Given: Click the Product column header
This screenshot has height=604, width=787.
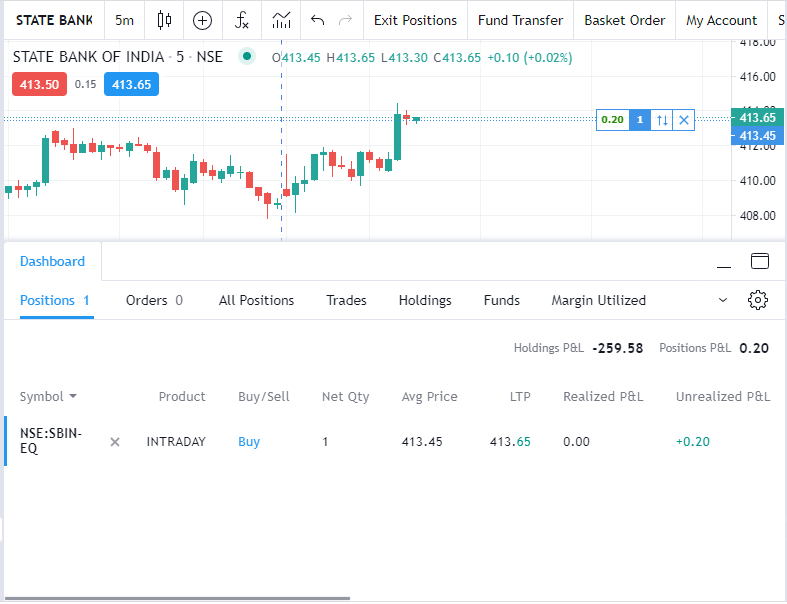Looking at the screenshot, I should tap(182, 397).
